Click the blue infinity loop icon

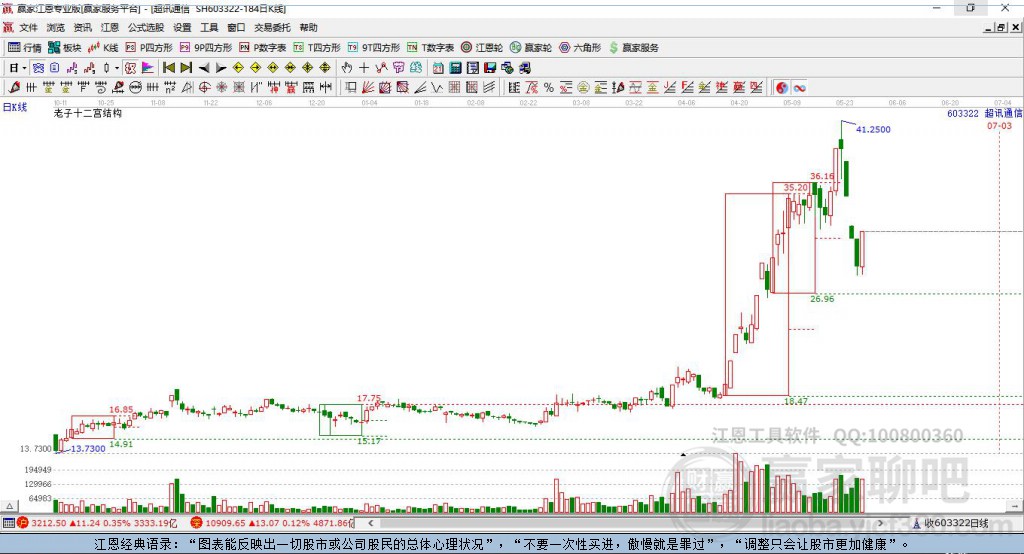click(x=799, y=88)
